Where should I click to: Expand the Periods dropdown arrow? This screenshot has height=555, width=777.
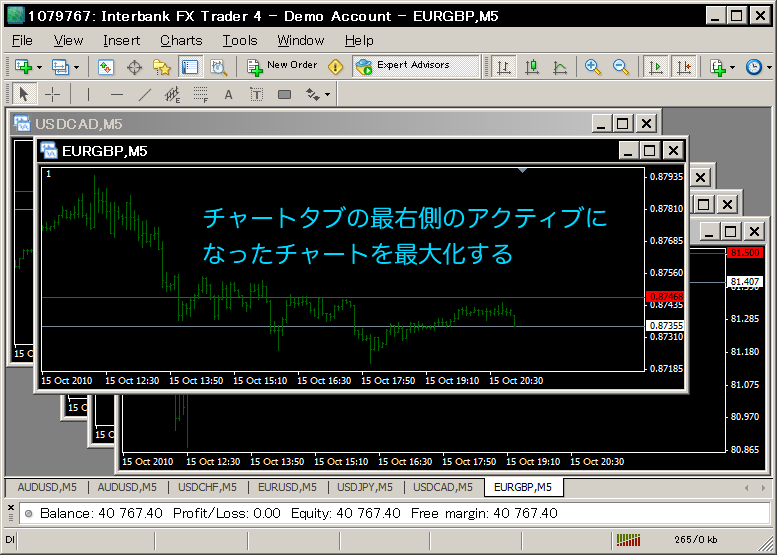pyautogui.click(x=769, y=67)
